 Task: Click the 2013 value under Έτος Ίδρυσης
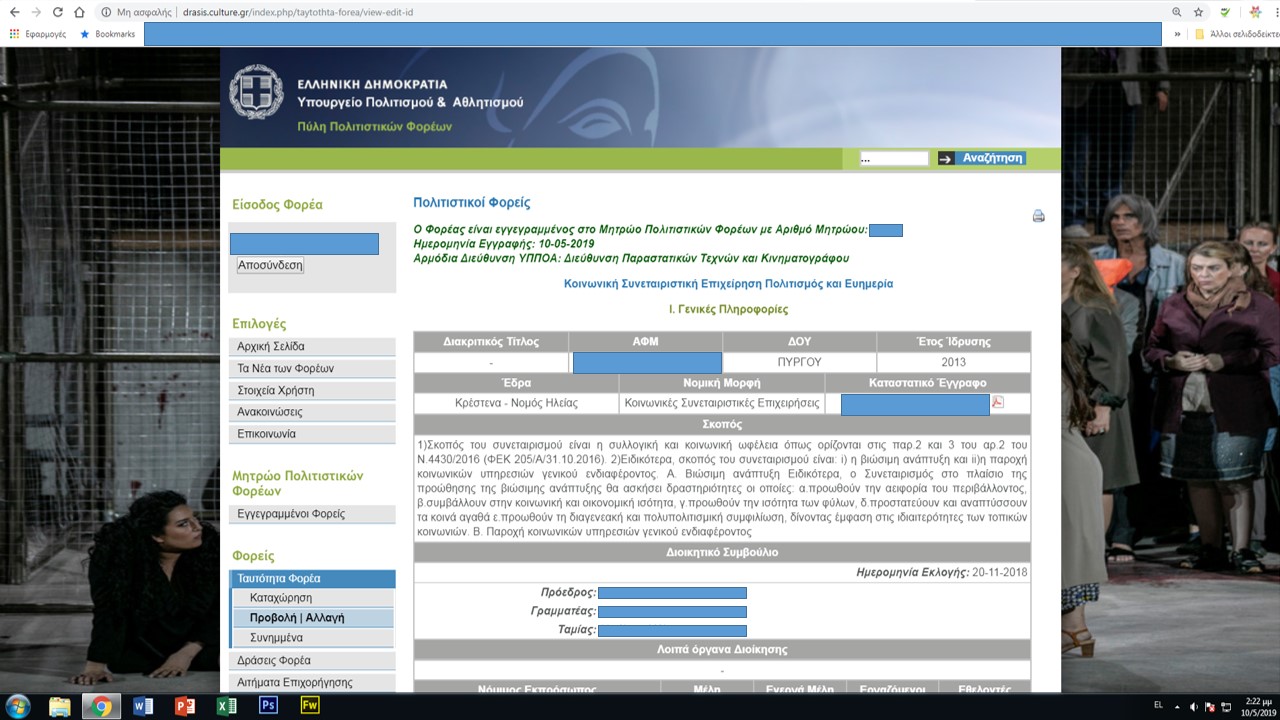coord(953,362)
